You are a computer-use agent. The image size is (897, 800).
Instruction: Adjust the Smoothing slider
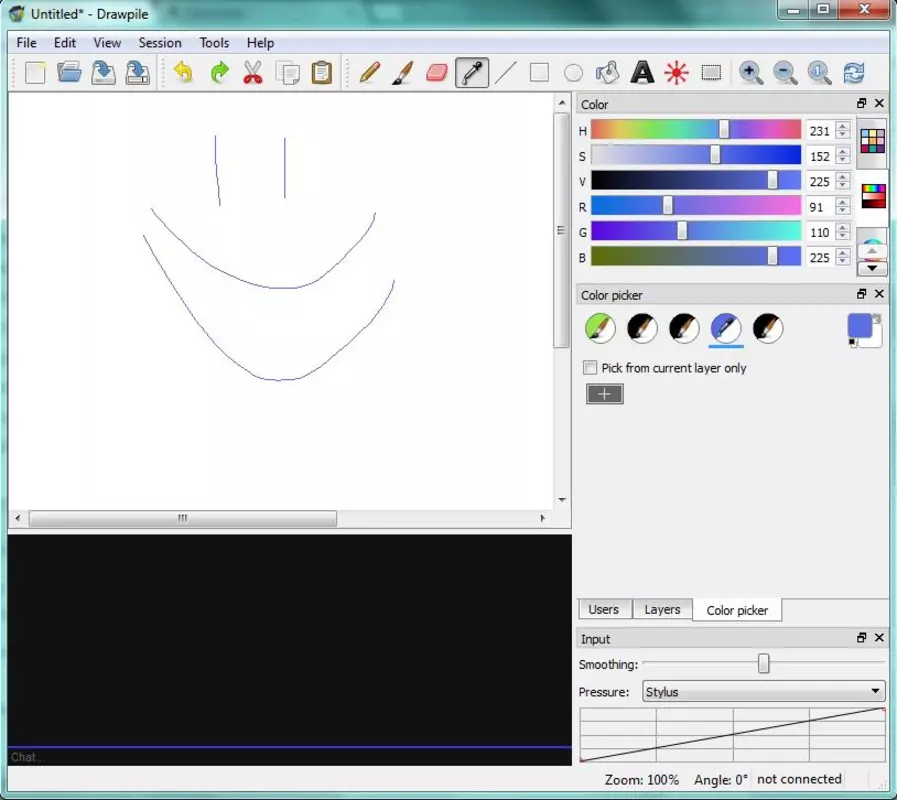pyautogui.click(x=764, y=664)
